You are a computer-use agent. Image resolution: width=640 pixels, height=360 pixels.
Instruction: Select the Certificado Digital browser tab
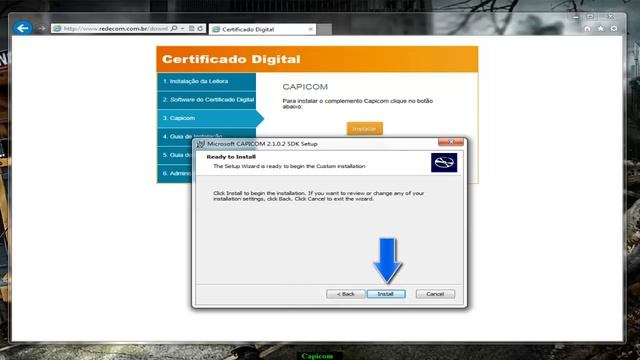tap(262, 29)
